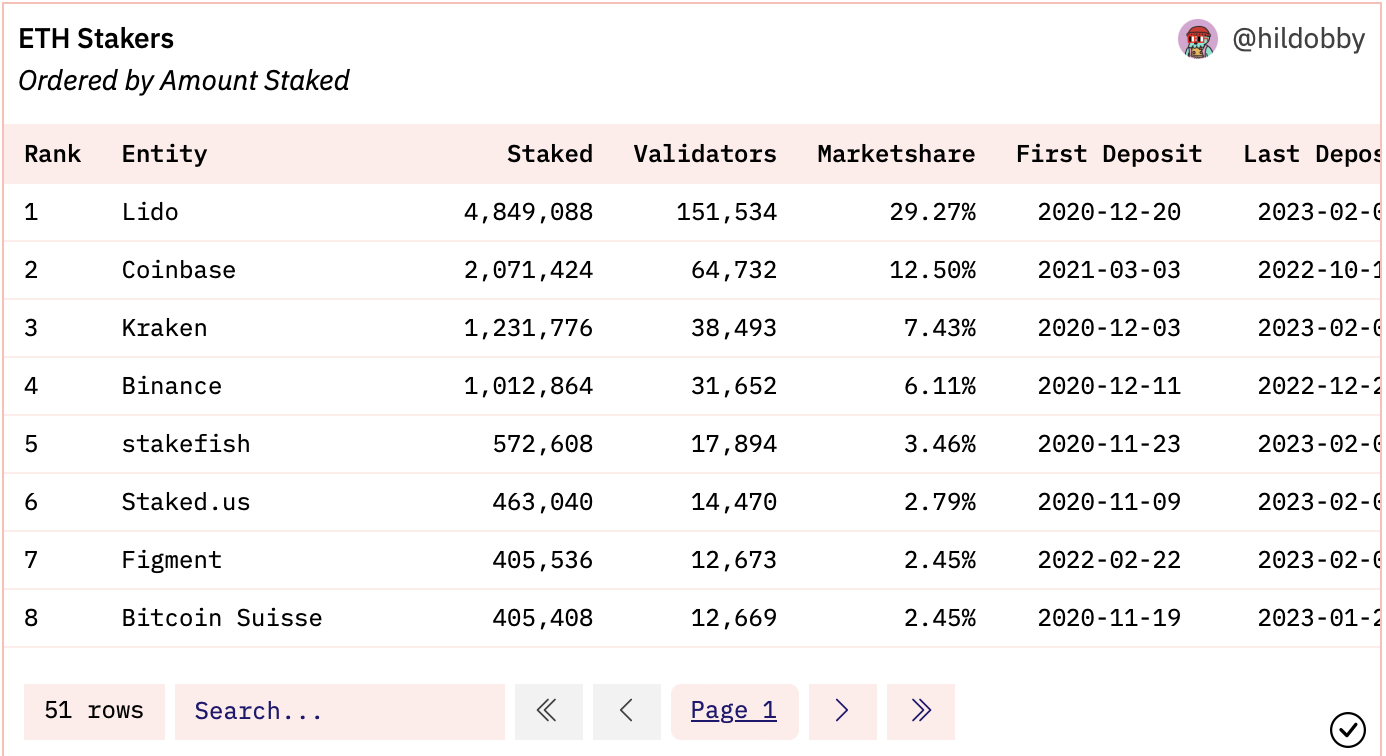Click the staked value 1,012,864
Image resolution: width=1386 pixels, height=756 pixels.
pyautogui.click(x=528, y=386)
